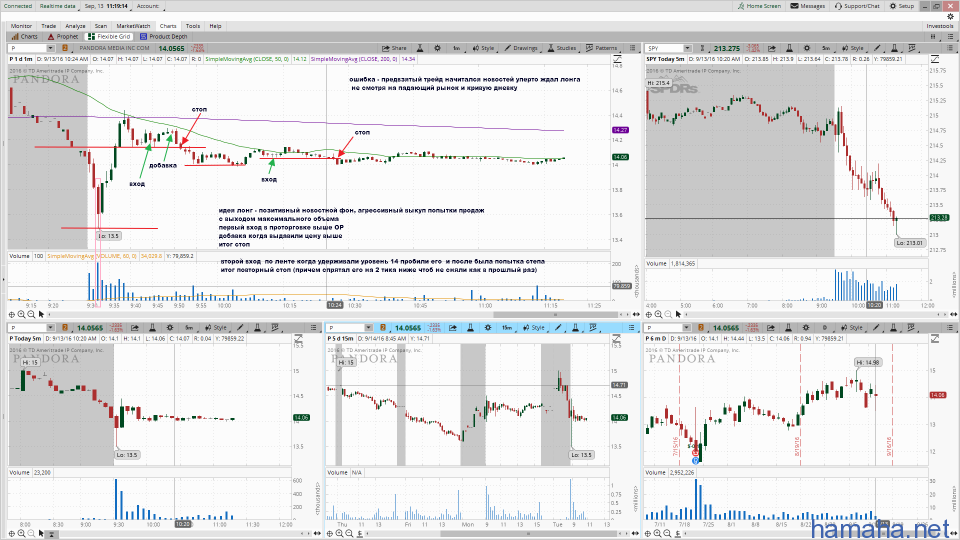Open settings gear on P Today 5m chart
Screen dimensions: 960x540
(170, 328)
